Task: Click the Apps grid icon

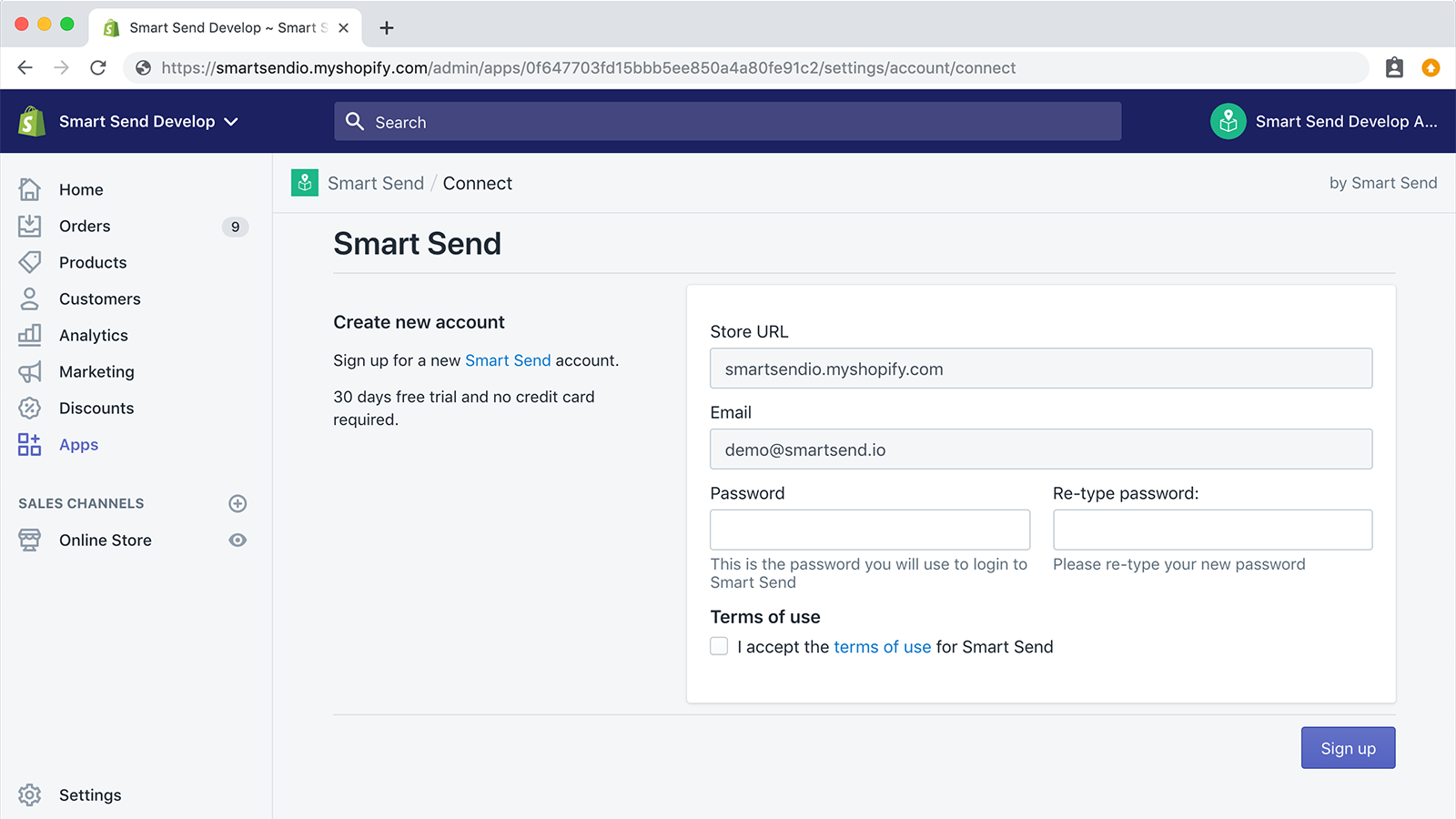Action: 28,444
